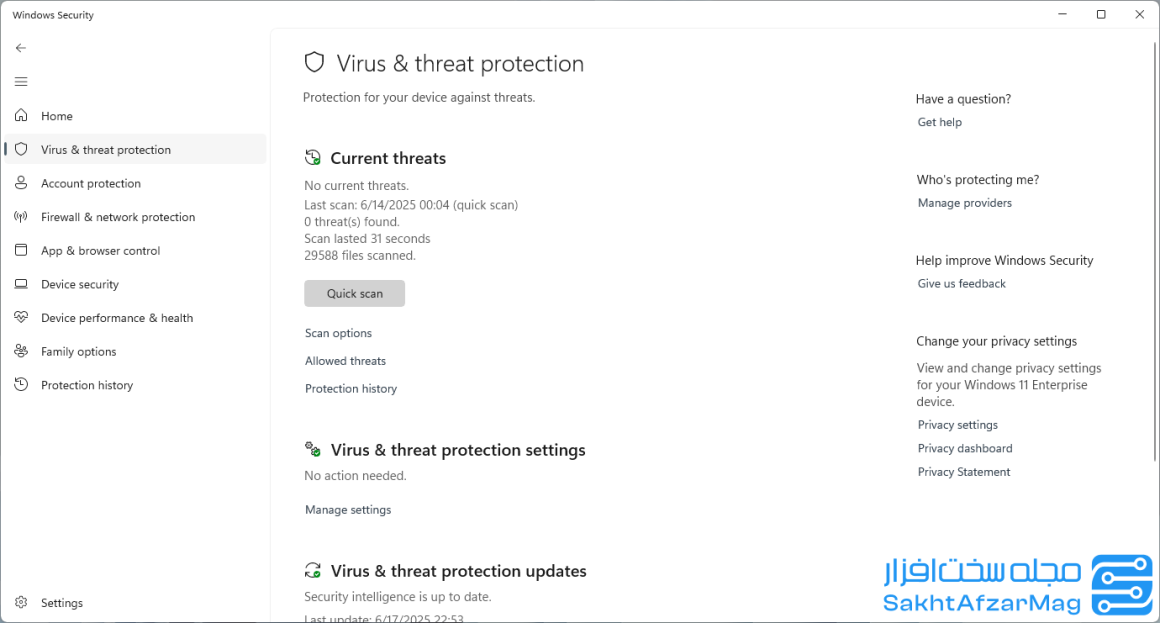Open the App & browser control icon
Image resolution: width=1160 pixels, height=623 pixels.
(x=21, y=250)
